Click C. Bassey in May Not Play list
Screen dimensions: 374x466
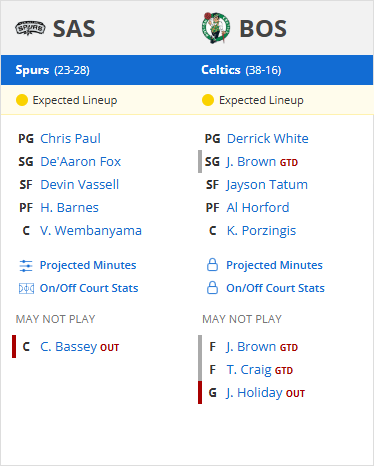click(x=68, y=347)
